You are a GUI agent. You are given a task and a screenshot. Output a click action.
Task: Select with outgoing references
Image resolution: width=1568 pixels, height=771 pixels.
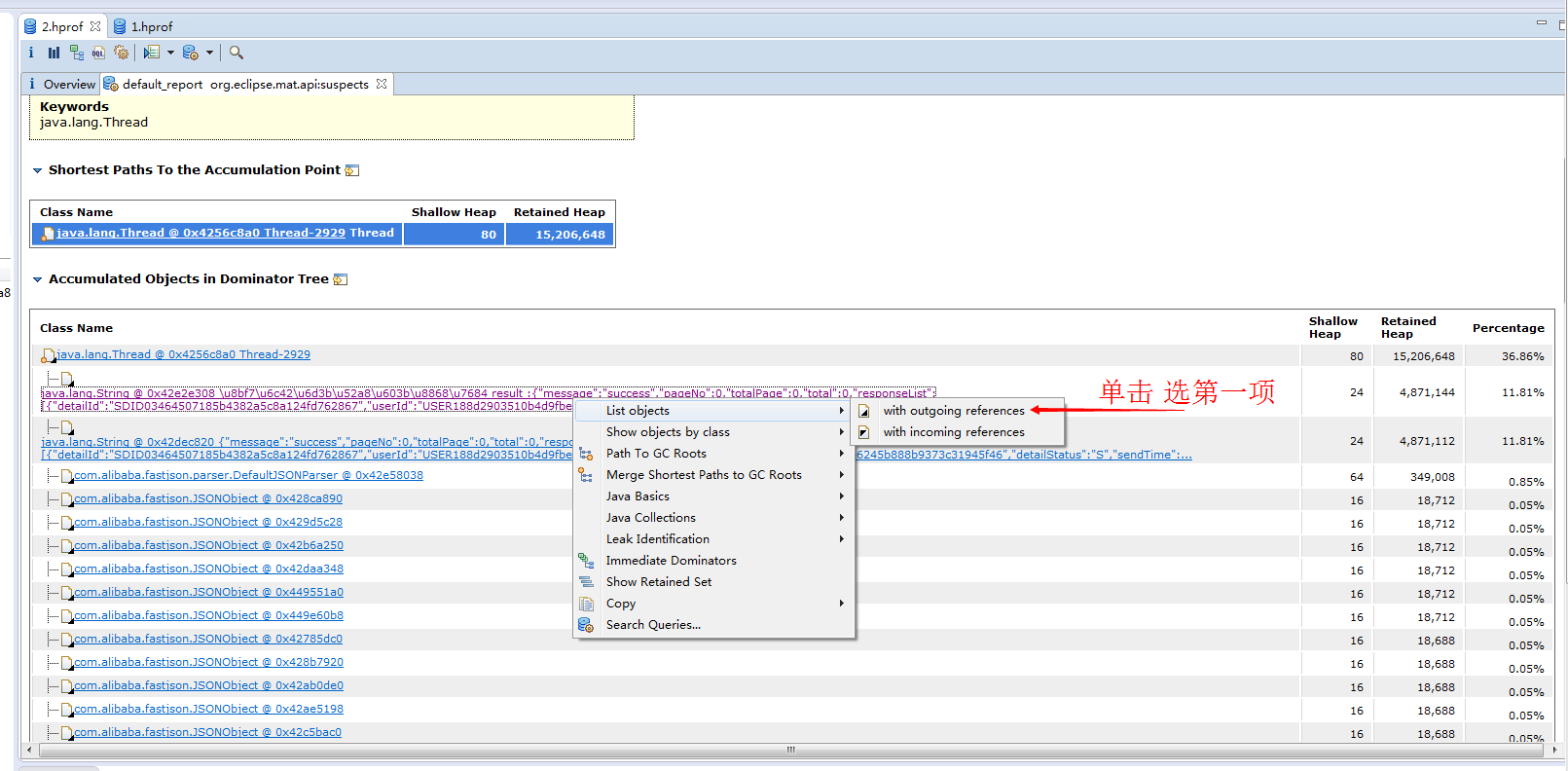point(958,411)
